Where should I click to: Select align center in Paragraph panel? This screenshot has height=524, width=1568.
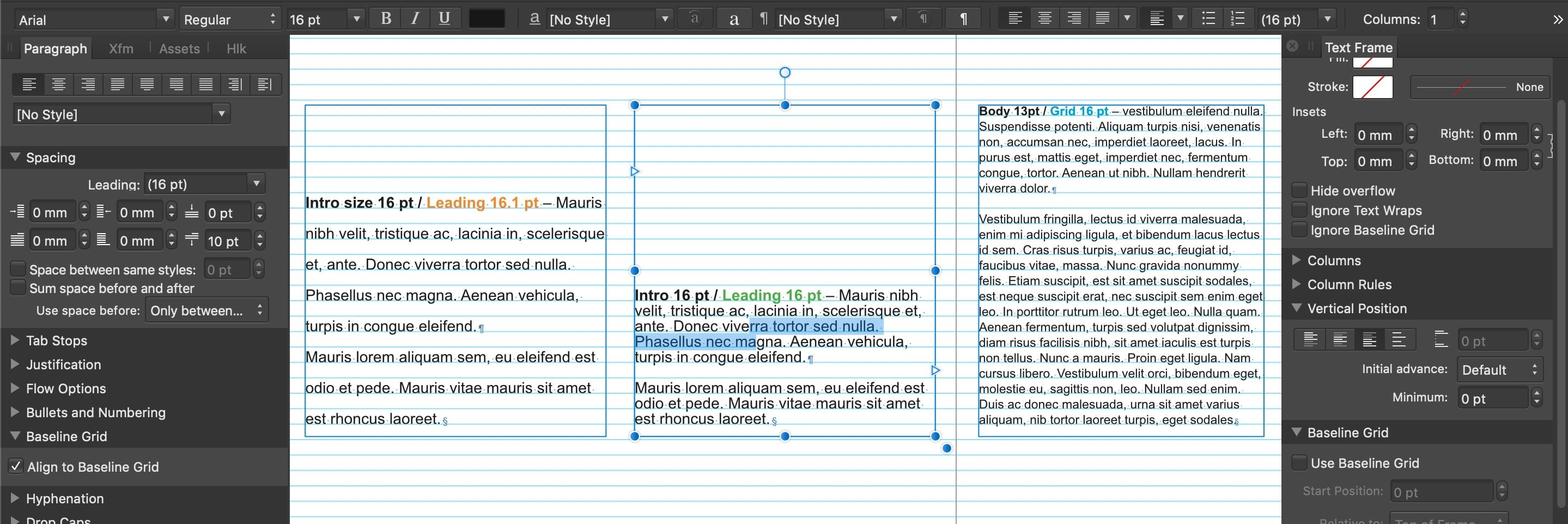tap(58, 84)
